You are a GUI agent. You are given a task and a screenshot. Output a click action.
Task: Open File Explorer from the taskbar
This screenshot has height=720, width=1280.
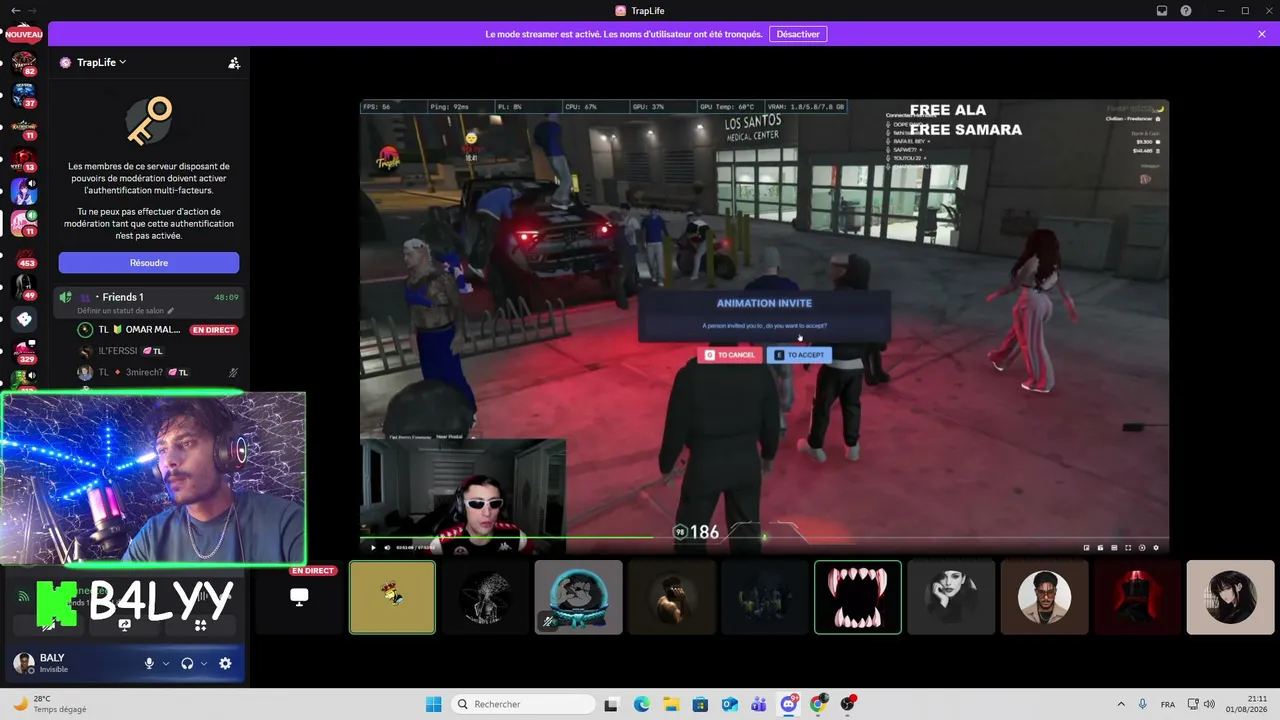point(671,704)
